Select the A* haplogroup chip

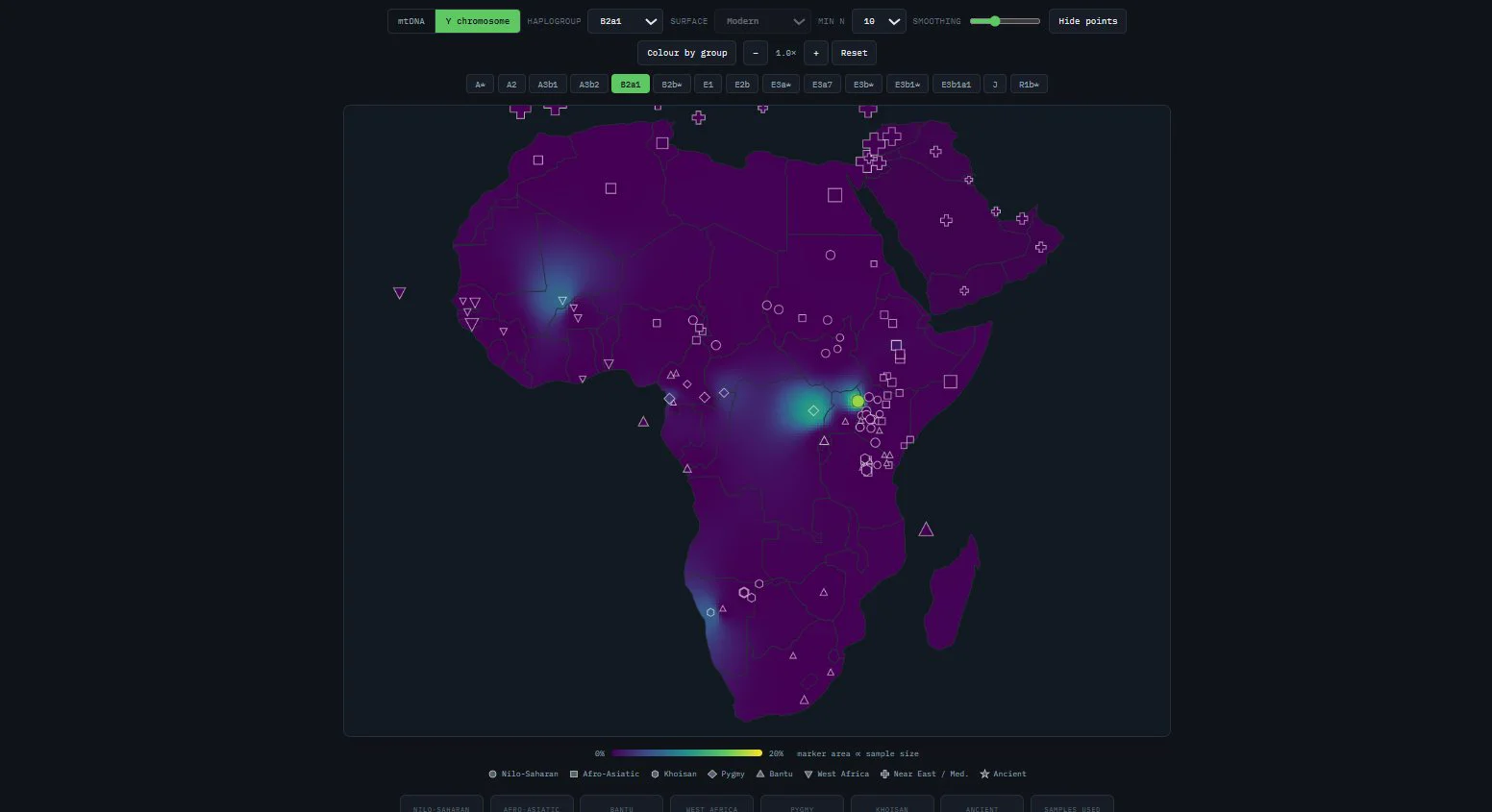(x=481, y=85)
